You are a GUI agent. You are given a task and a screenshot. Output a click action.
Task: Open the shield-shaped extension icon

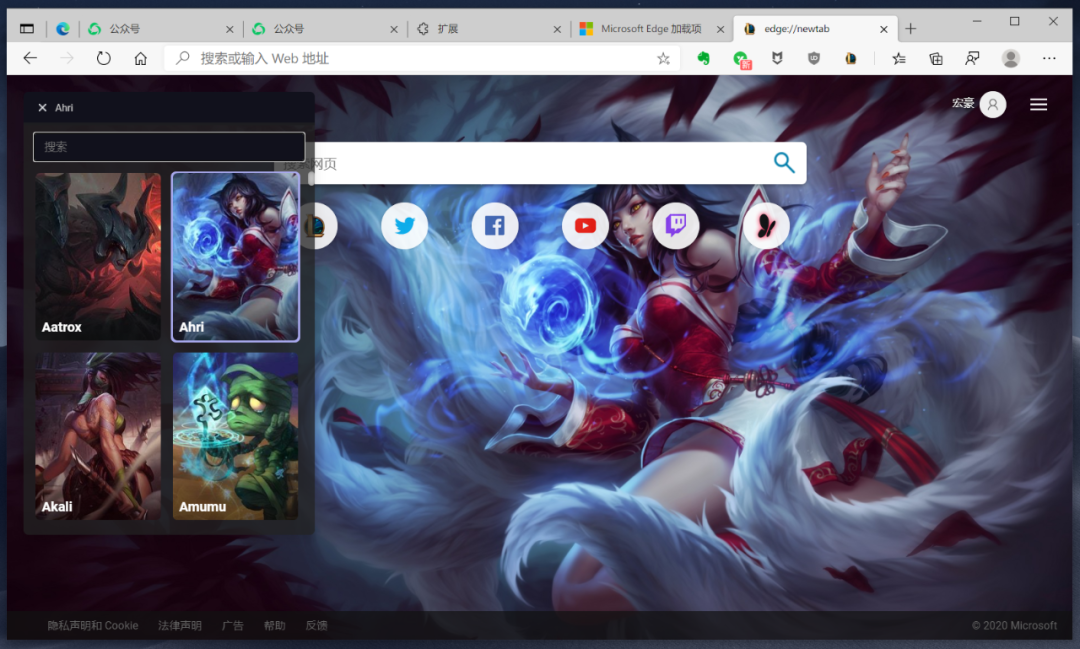click(777, 59)
